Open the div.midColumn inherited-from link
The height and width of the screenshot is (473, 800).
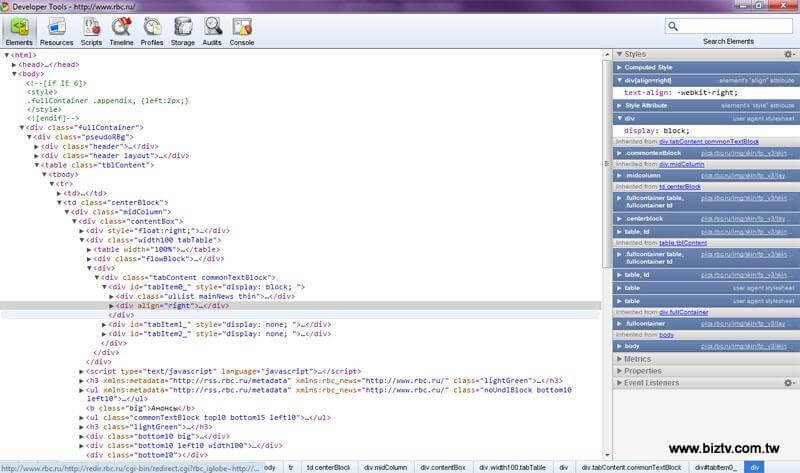[x=682, y=164]
